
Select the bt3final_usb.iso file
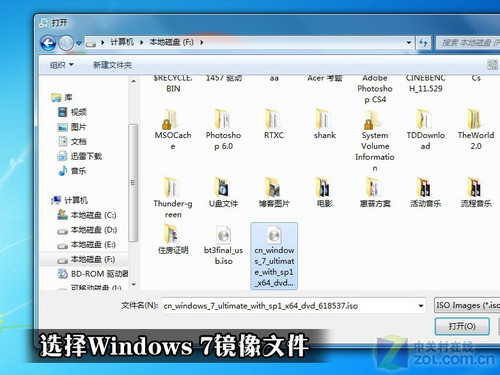223,245
